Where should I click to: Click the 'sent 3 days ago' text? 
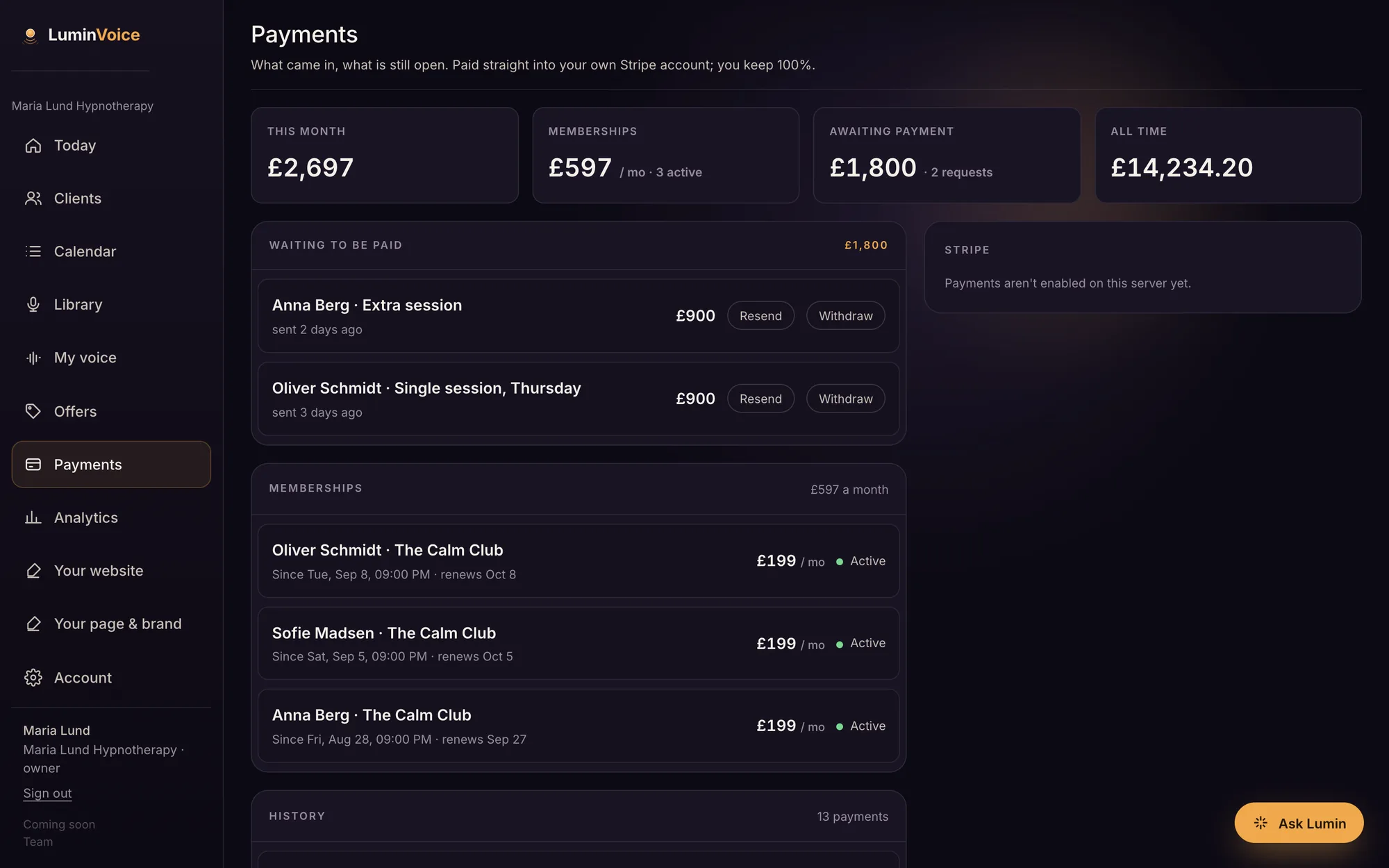point(317,412)
